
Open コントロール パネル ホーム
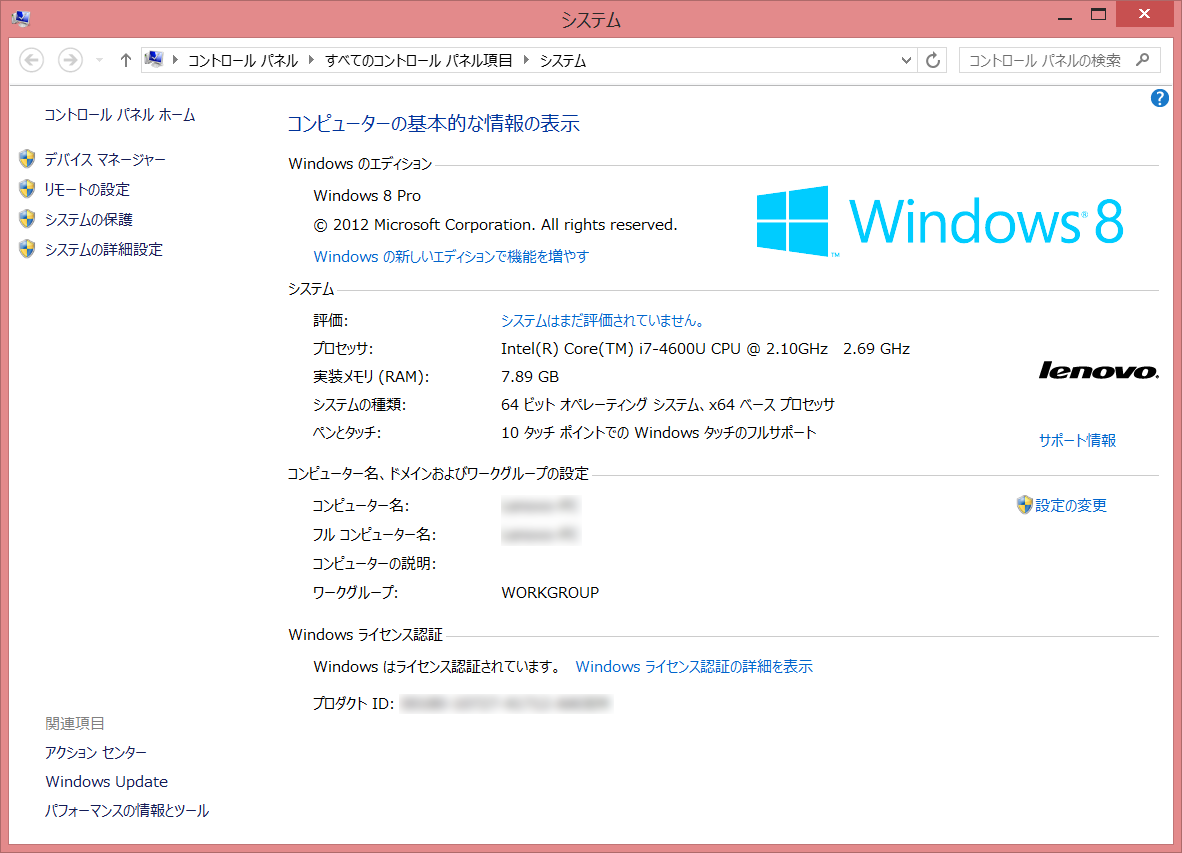[119, 115]
